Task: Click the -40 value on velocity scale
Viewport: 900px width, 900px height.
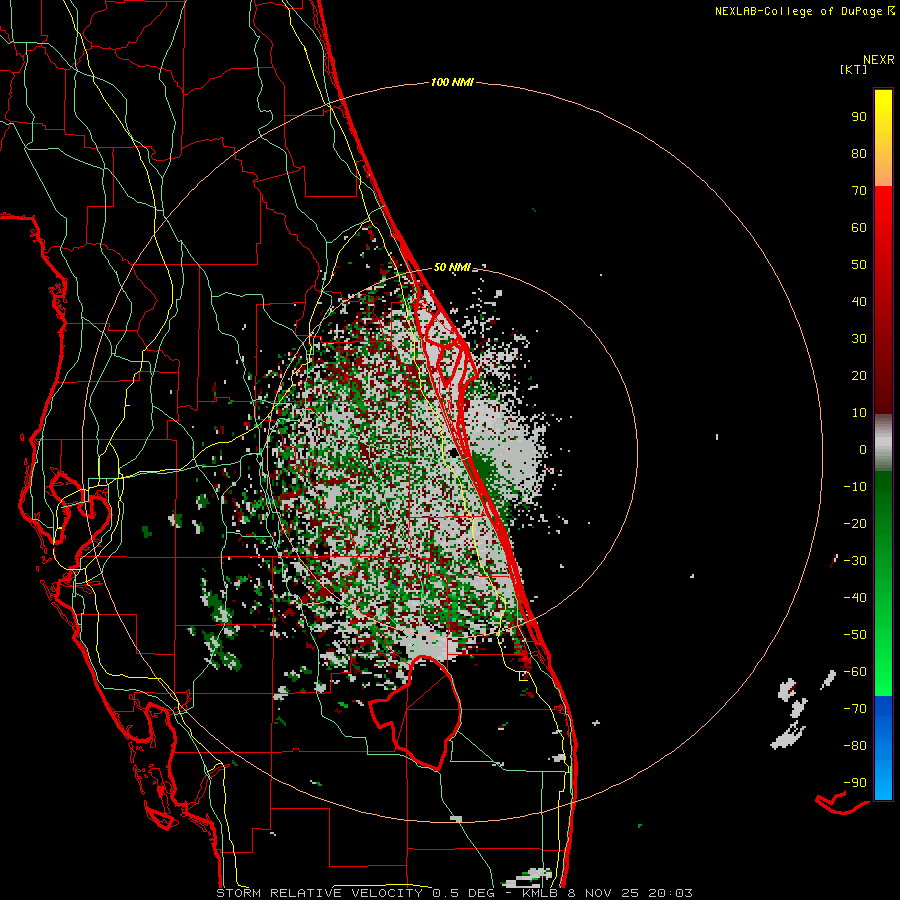Action: 855,598
